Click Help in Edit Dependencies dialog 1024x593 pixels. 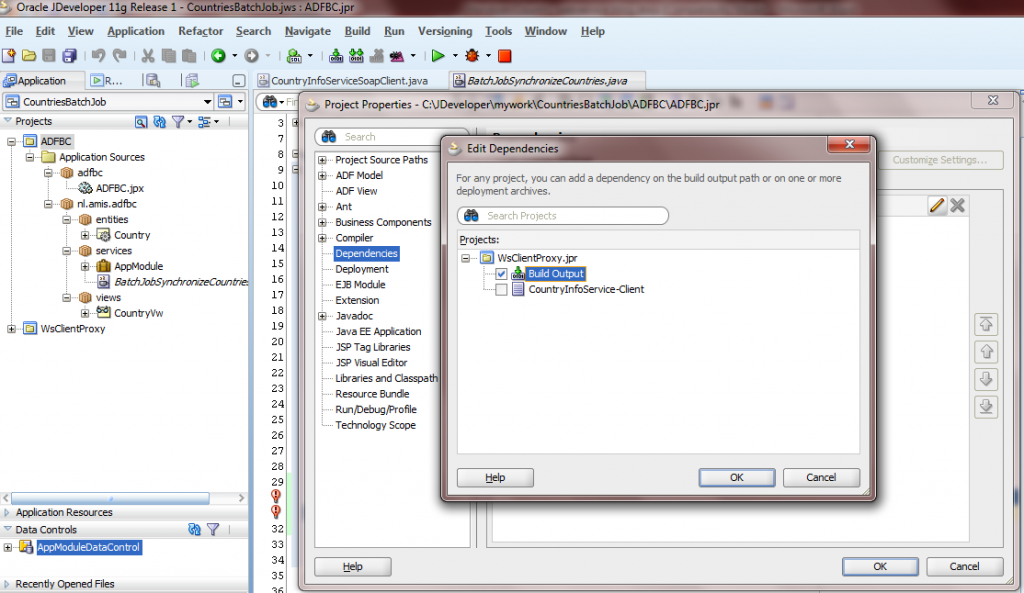495,477
